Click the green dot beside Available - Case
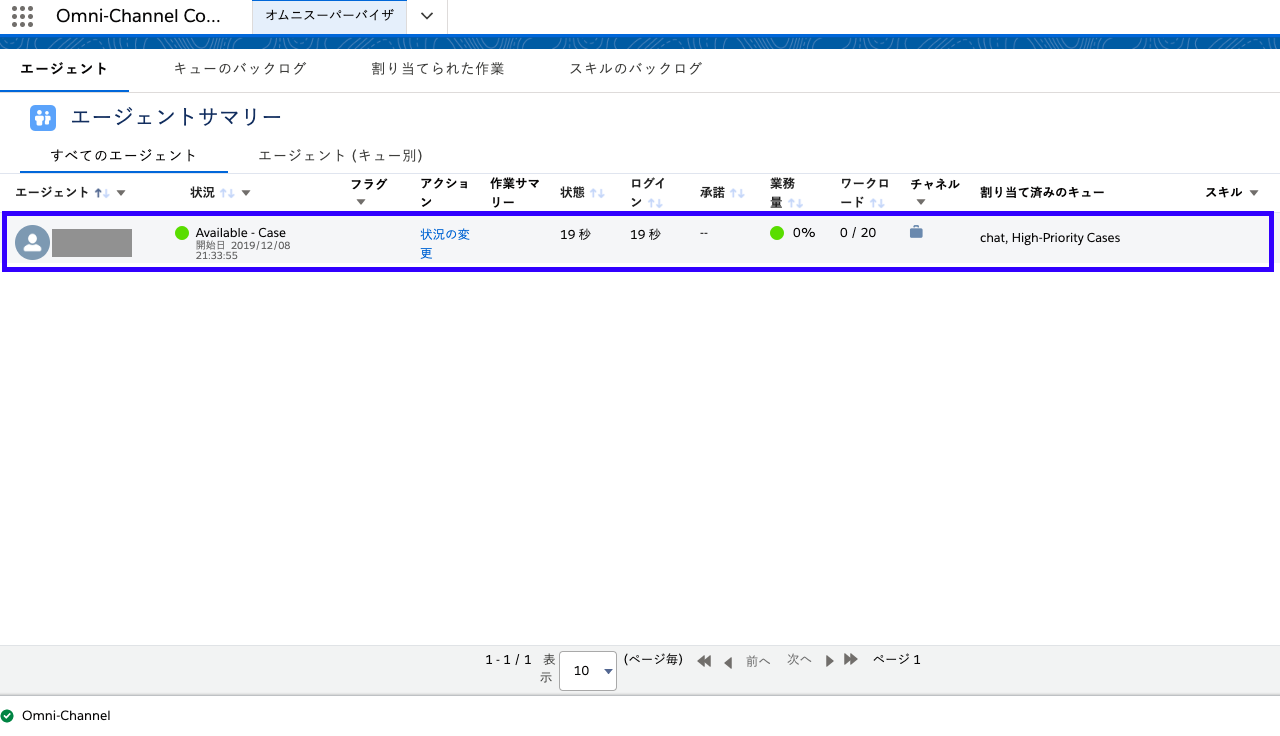The height and width of the screenshot is (736, 1280). coord(181,232)
